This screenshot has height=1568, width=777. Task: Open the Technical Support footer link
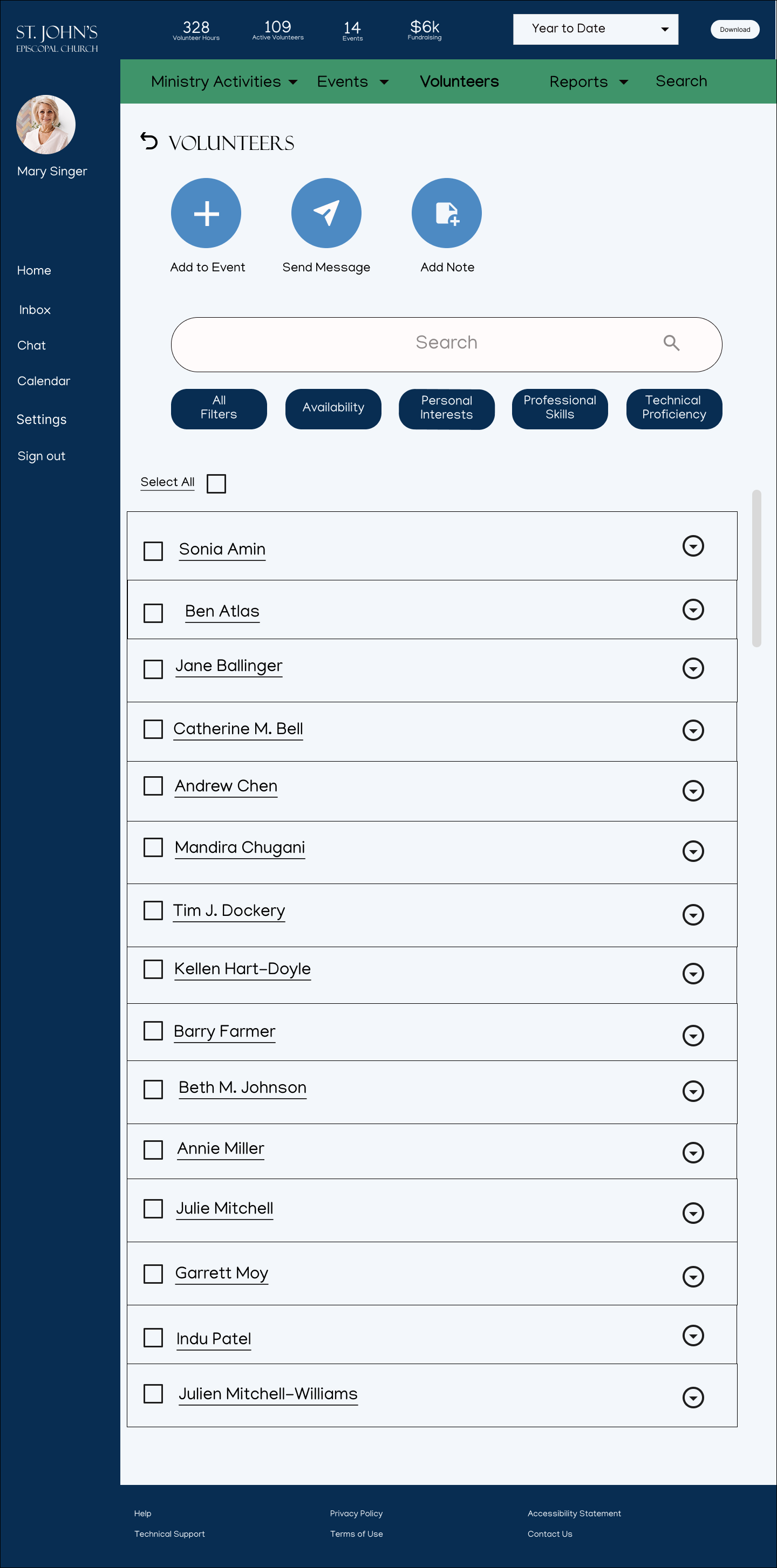point(169,1534)
